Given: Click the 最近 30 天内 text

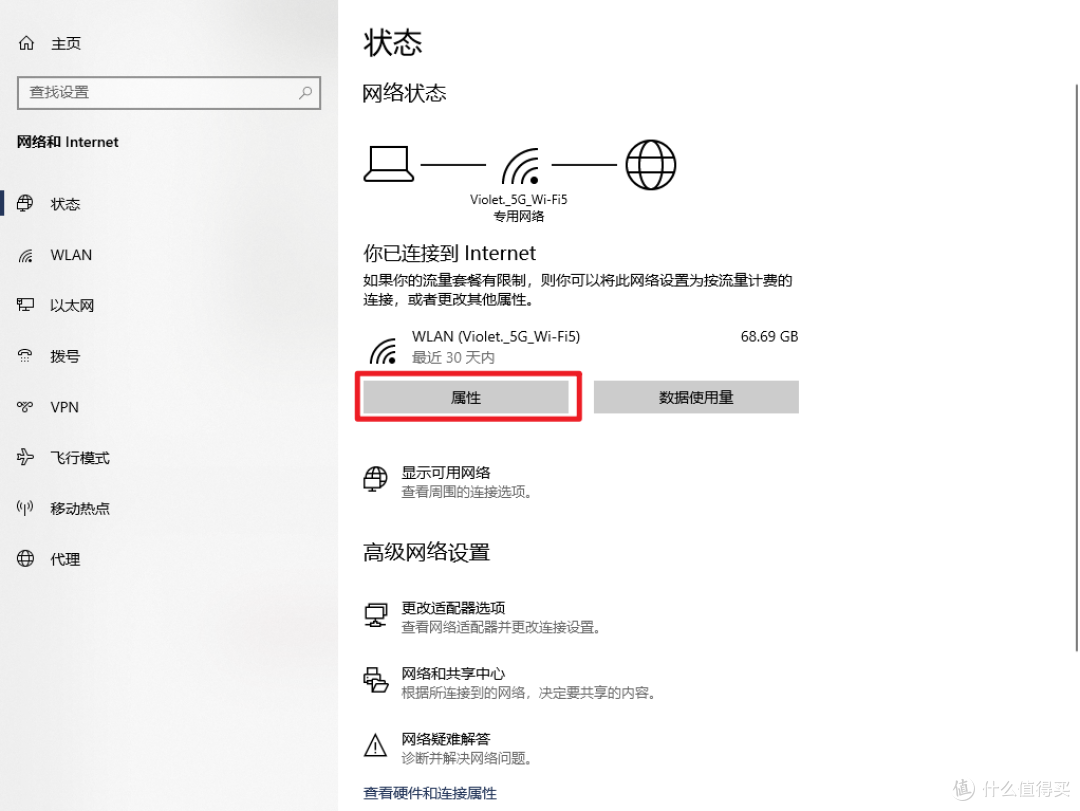Looking at the screenshot, I should 453,357.
